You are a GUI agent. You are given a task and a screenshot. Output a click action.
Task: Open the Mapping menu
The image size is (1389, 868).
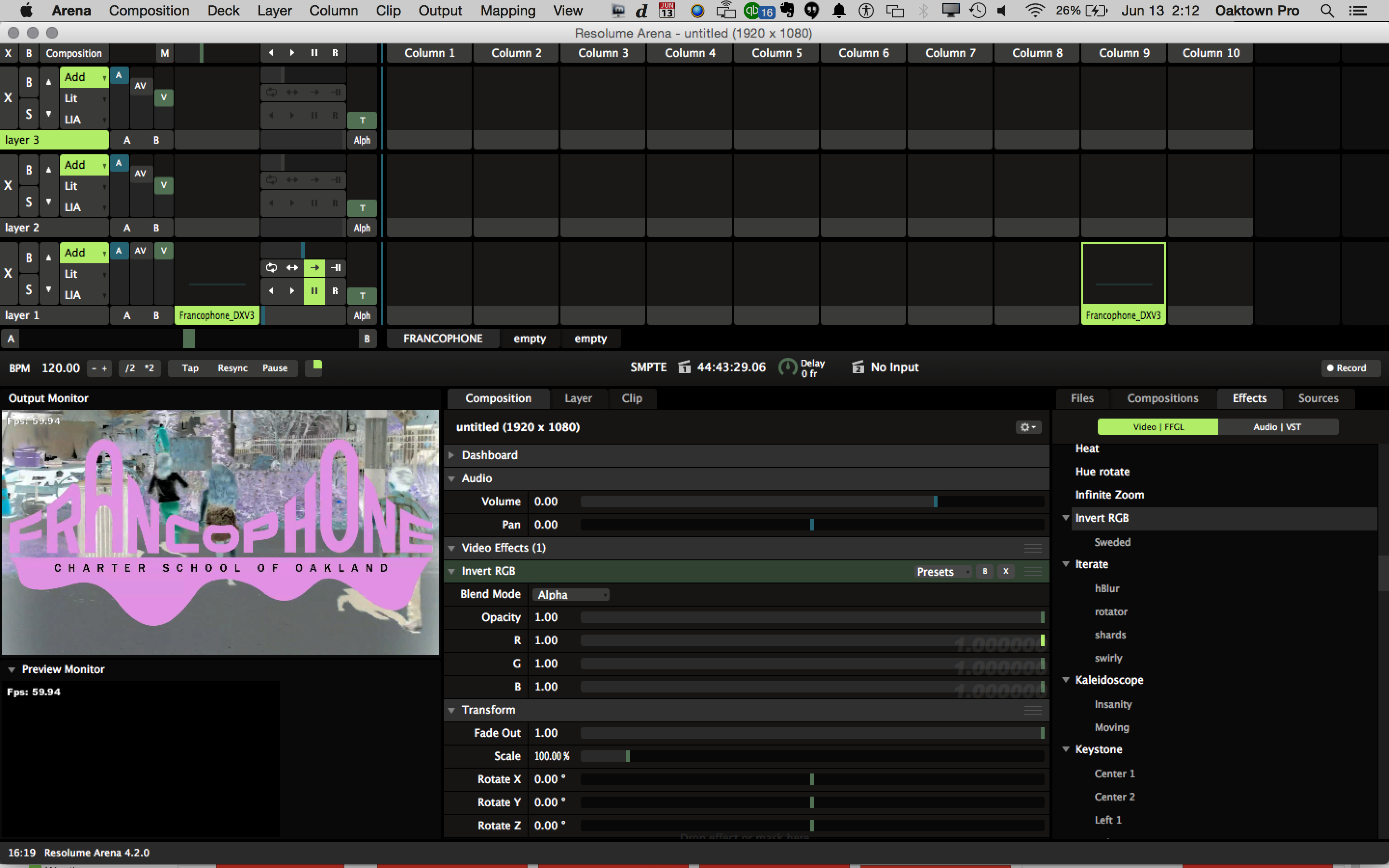507,11
